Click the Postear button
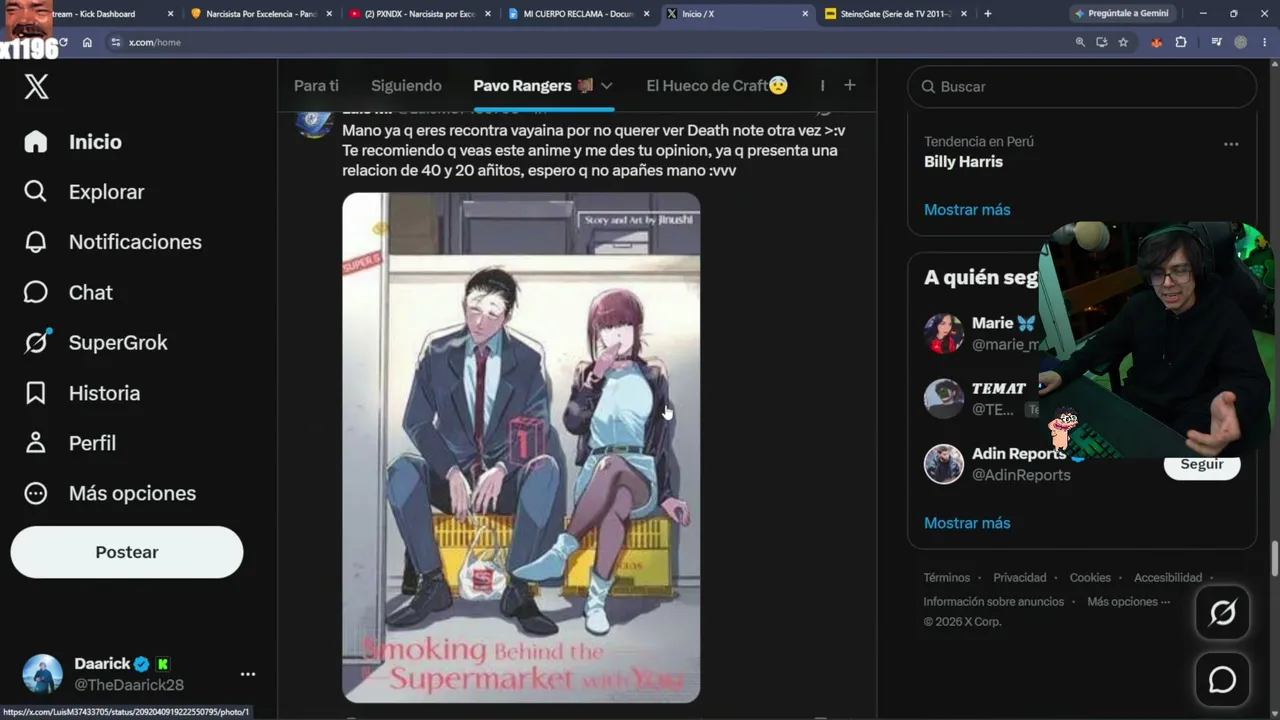This screenshot has height=720, width=1280. [x=127, y=552]
